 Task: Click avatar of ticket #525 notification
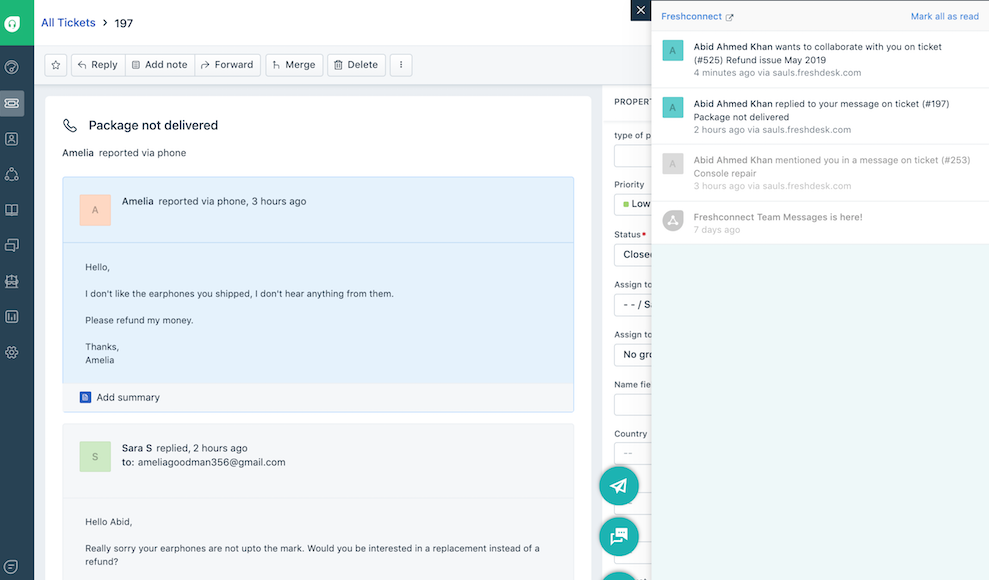[x=673, y=50]
